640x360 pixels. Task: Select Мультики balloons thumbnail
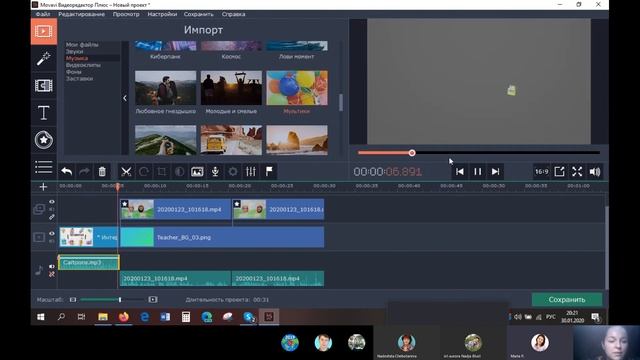click(297, 88)
